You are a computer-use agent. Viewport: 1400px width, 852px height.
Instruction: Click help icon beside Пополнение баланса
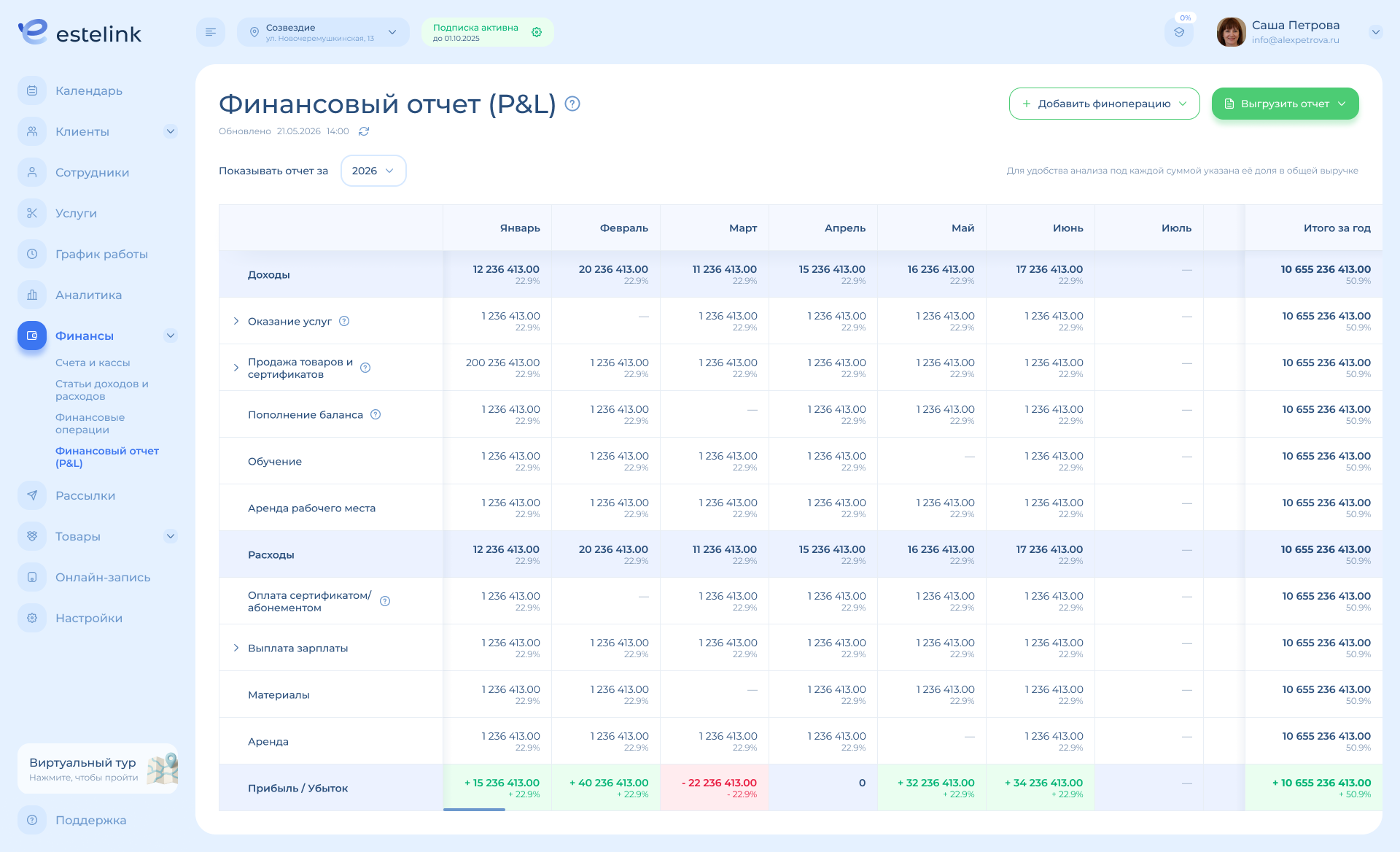376,414
